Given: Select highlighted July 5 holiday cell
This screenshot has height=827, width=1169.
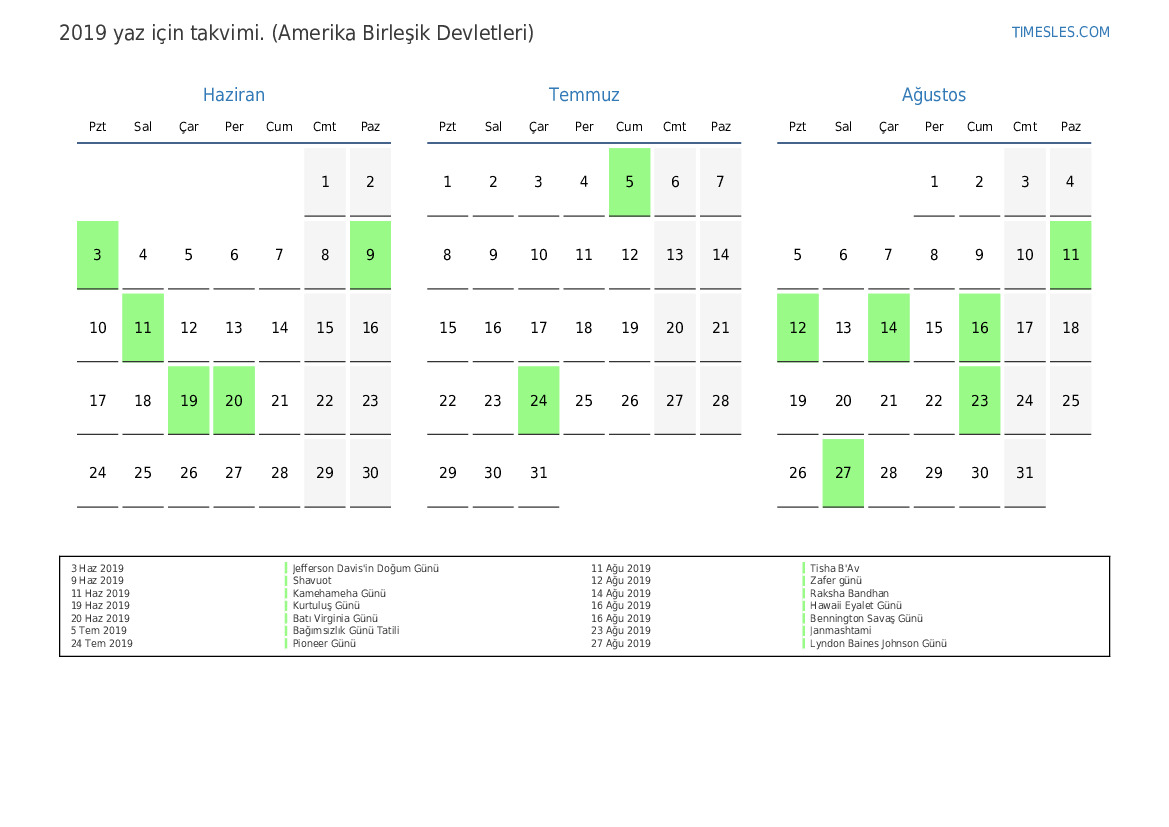Looking at the screenshot, I should click(x=629, y=182).
